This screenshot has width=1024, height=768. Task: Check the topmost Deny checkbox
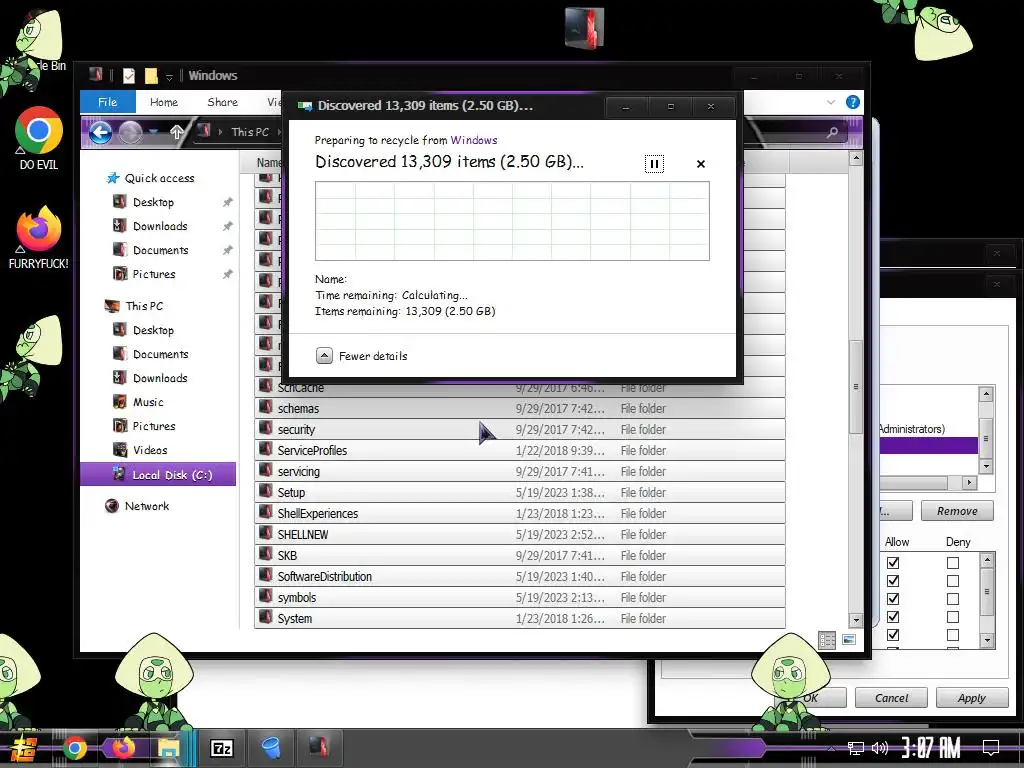point(953,562)
